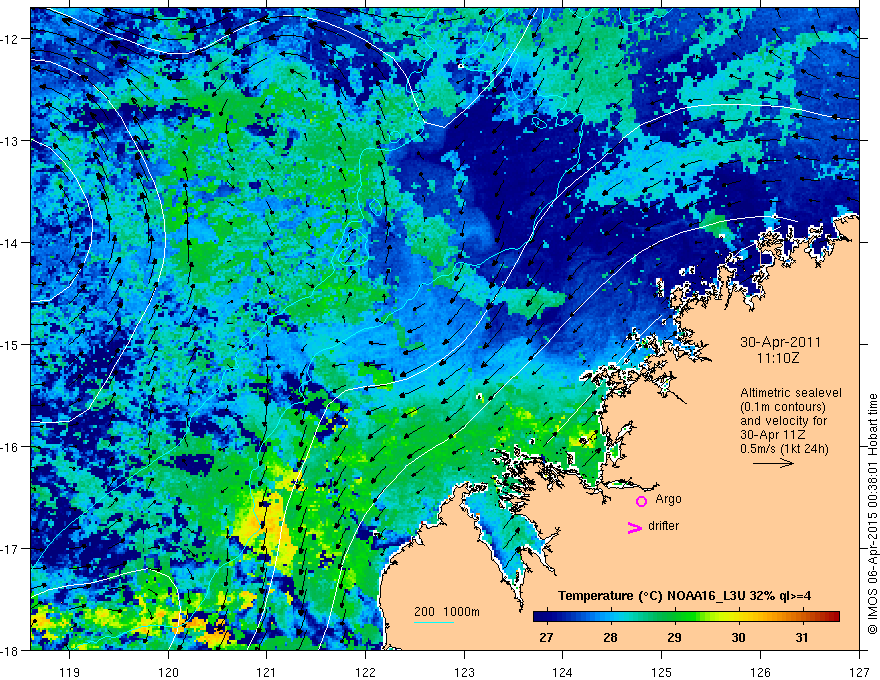This screenshot has height=680, width=880.
Task: Click latitude axis label '-18'
Action: (x=11, y=650)
